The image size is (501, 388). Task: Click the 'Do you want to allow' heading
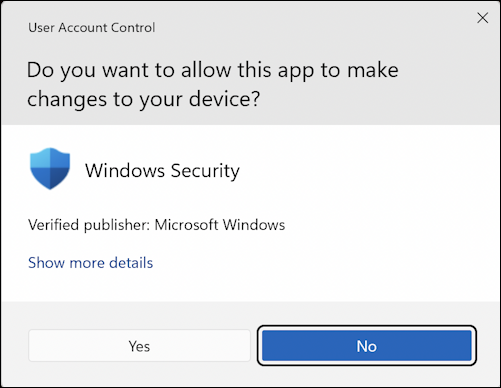213,84
